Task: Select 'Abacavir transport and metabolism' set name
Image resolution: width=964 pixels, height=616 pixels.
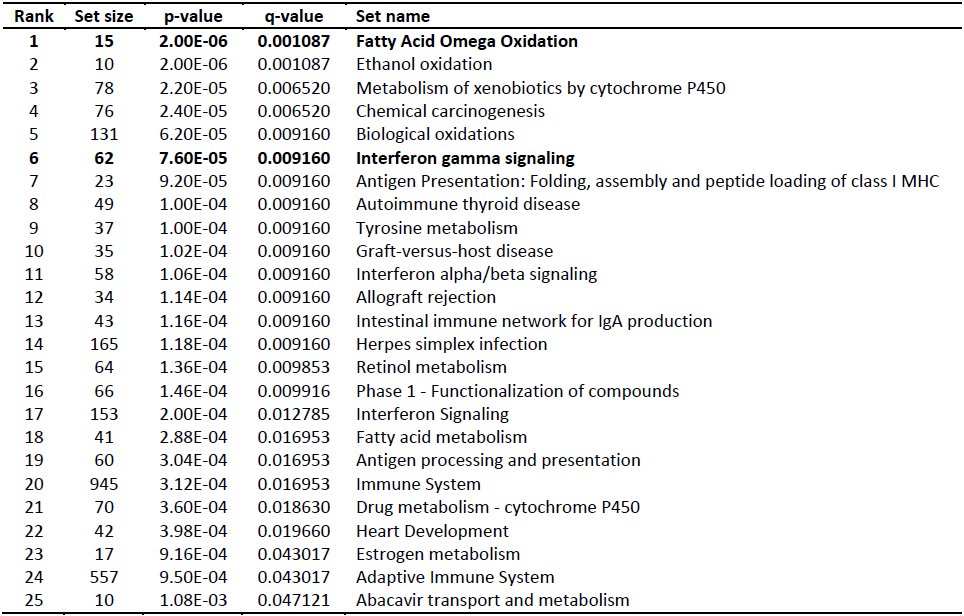Action: (x=492, y=600)
